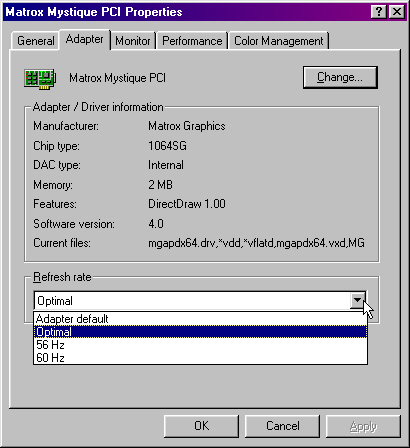Click the Properties dialog title bar

pos(187,12)
